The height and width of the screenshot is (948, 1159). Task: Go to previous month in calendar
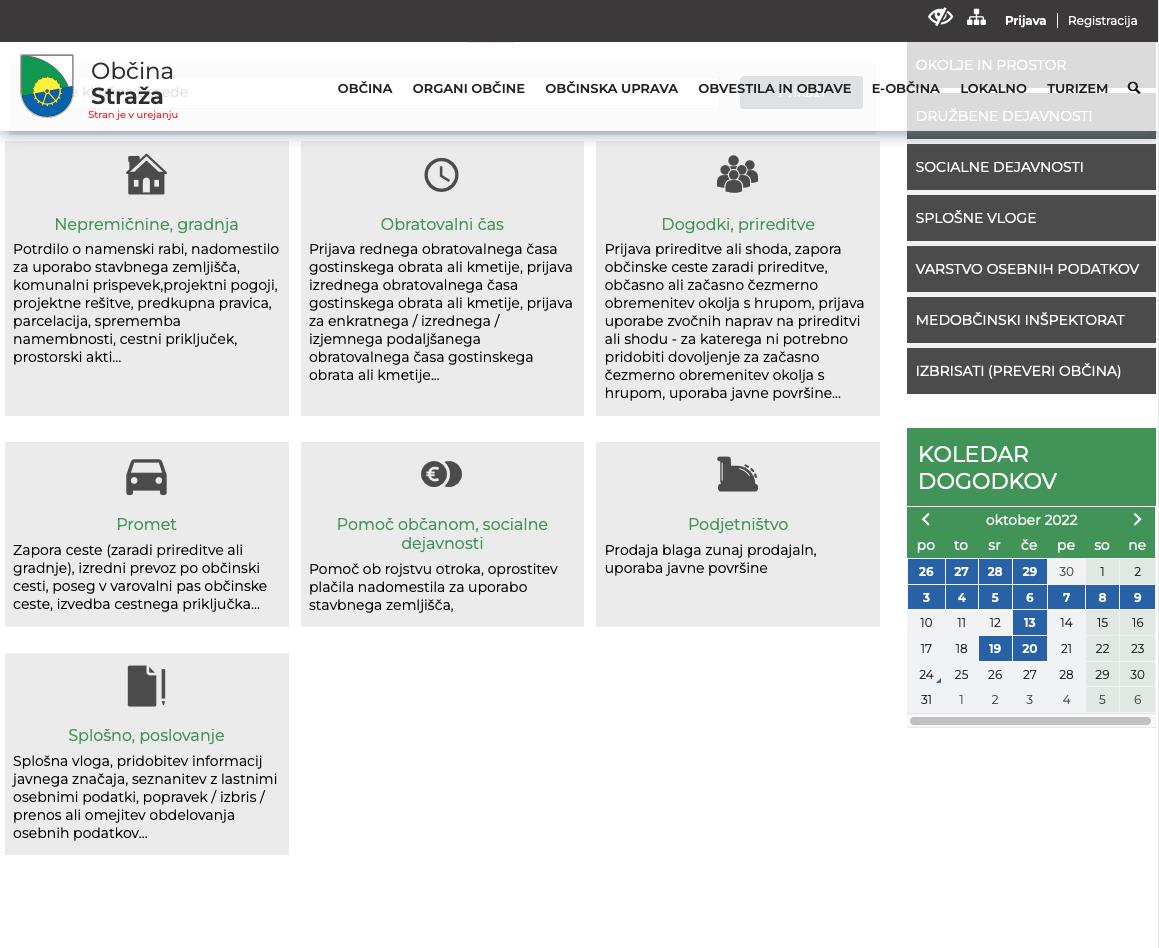click(925, 519)
